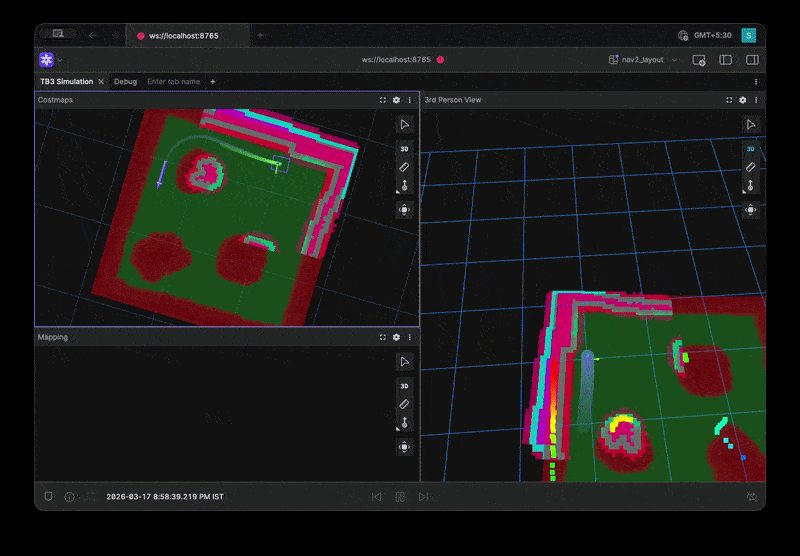Click the Costmaps panel title
This screenshot has width=800, height=556.
coord(55,100)
